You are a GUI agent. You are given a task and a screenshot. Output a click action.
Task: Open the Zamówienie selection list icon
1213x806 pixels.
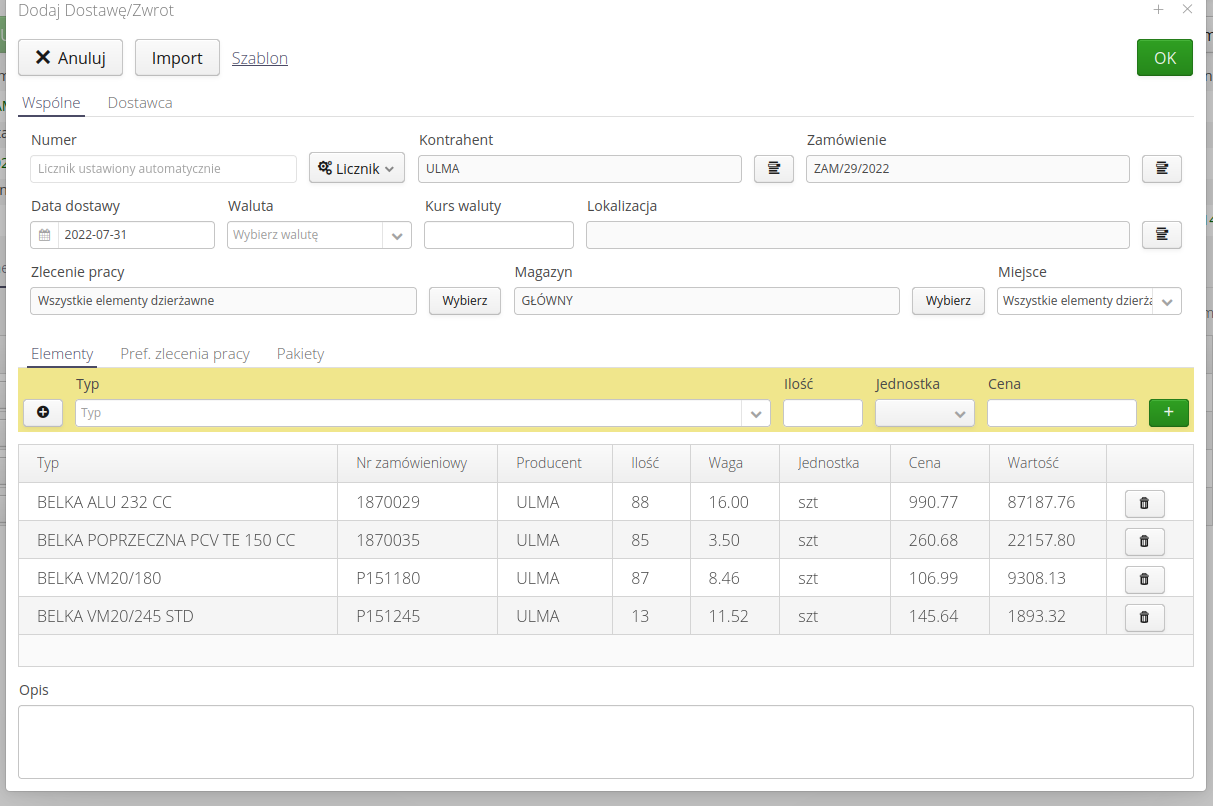(1161, 168)
